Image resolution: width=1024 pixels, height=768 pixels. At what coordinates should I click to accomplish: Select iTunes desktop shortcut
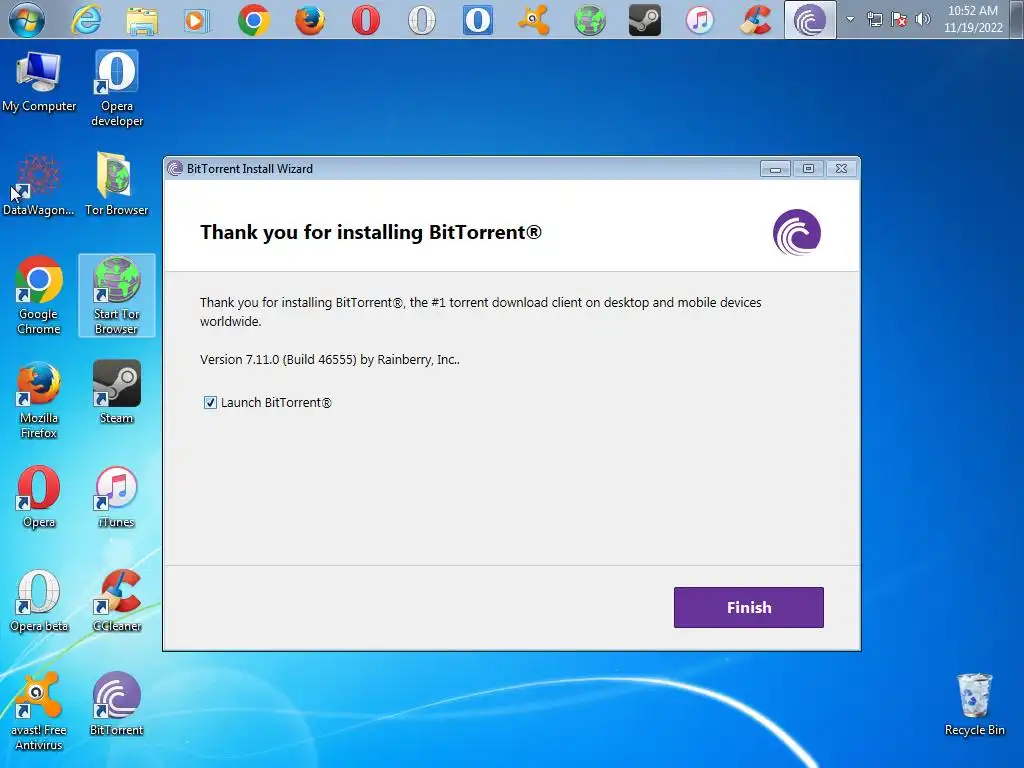(117, 497)
